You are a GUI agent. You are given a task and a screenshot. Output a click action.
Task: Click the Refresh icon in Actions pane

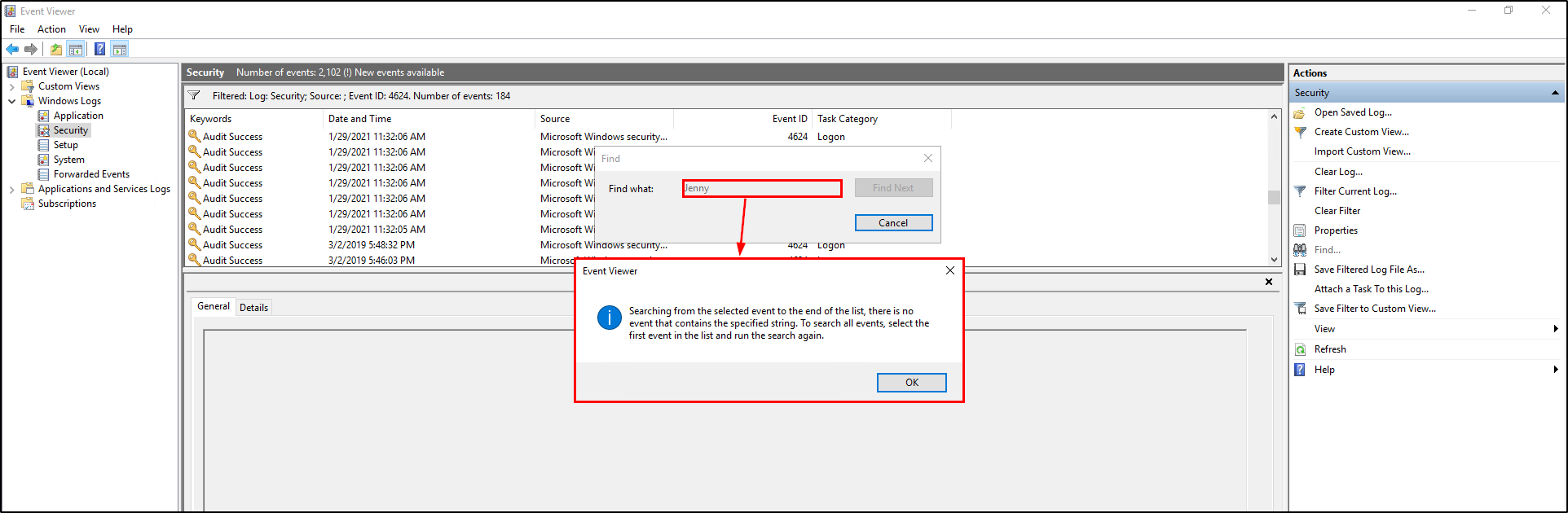point(1300,349)
